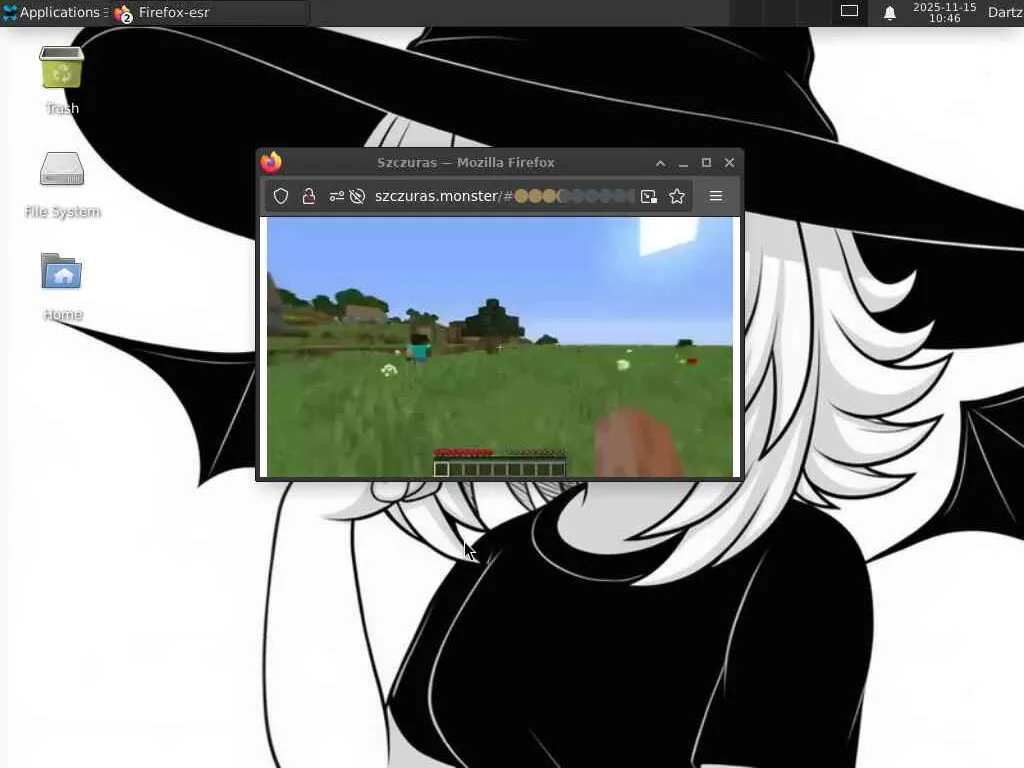
Task: Click the date and time clock
Action: (944, 12)
